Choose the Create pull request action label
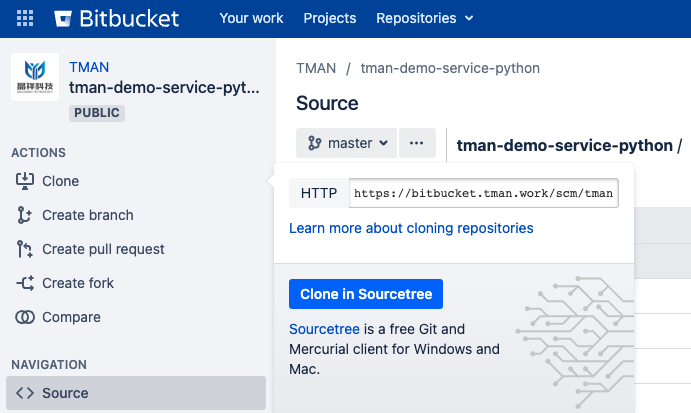 pos(103,249)
